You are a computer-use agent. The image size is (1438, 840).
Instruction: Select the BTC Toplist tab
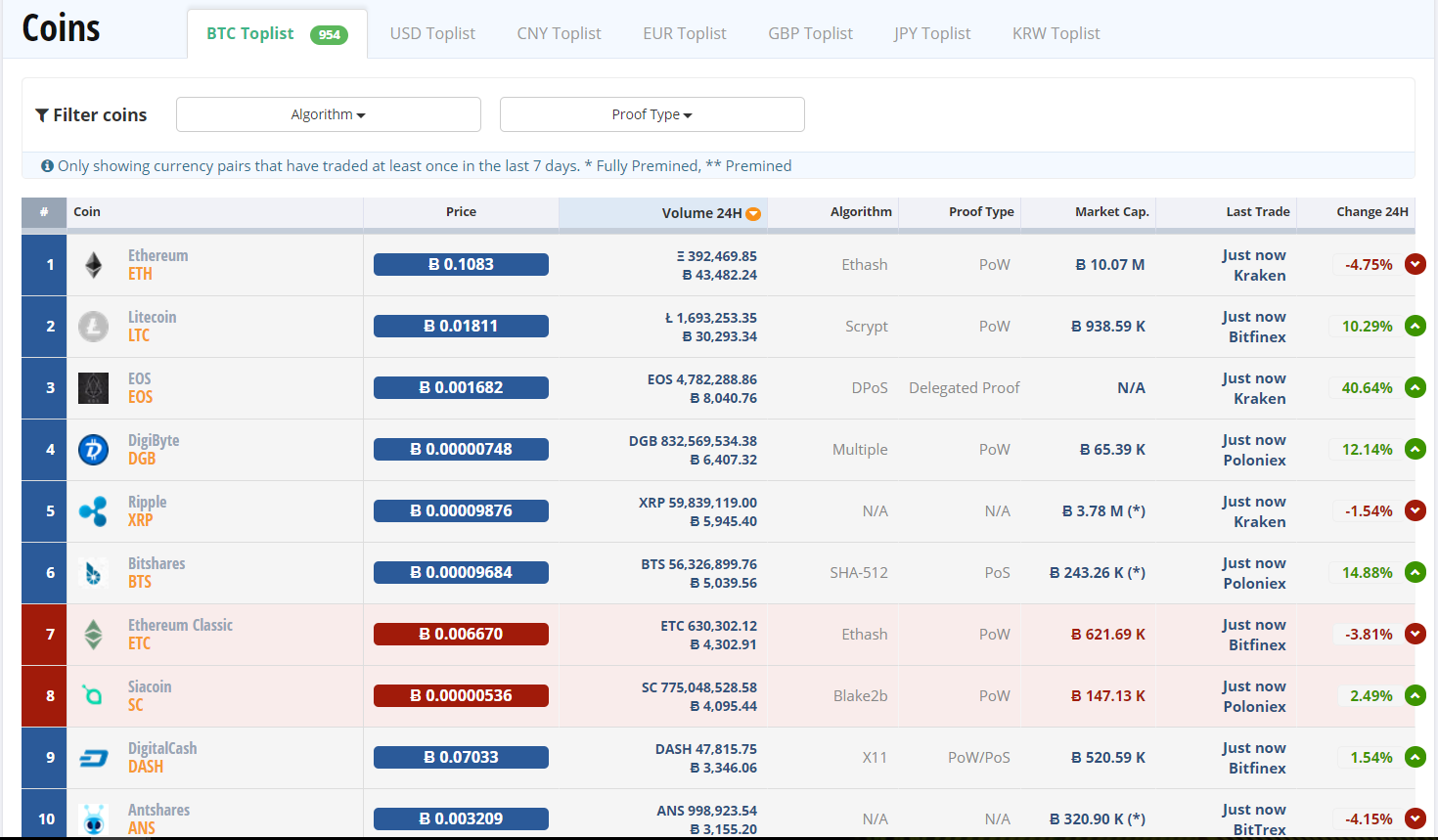click(x=277, y=34)
